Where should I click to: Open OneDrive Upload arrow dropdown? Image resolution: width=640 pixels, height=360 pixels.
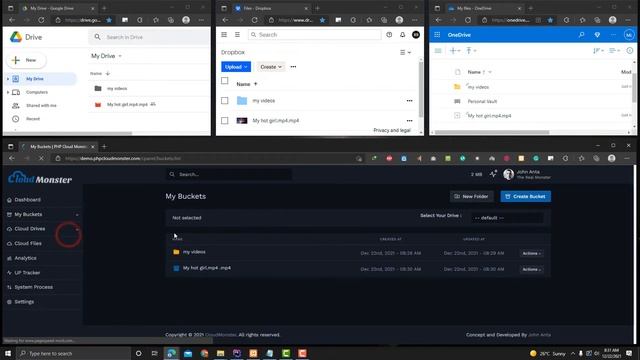pyautogui.click(x=471, y=51)
